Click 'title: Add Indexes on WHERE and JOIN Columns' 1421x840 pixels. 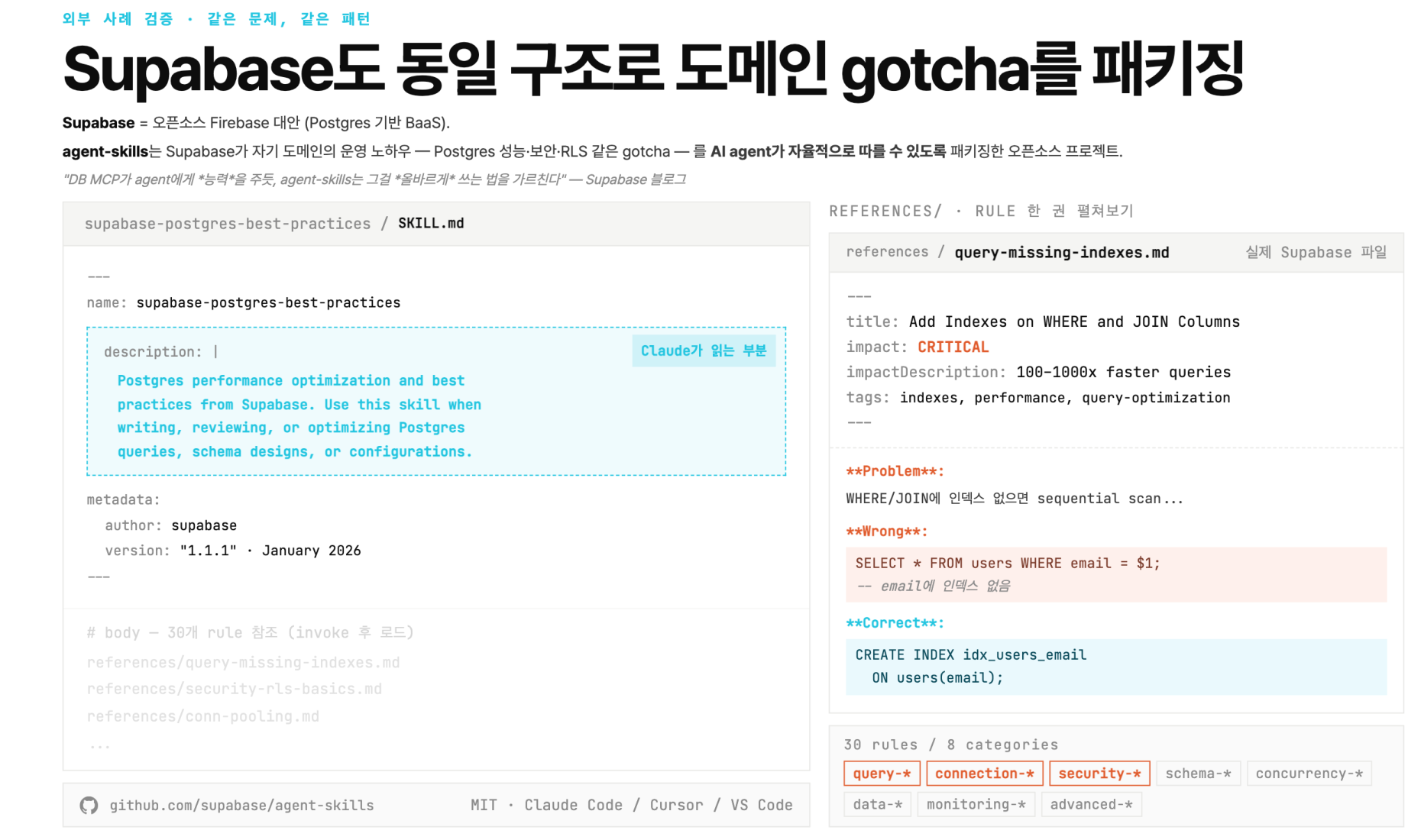tap(1043, 321)
